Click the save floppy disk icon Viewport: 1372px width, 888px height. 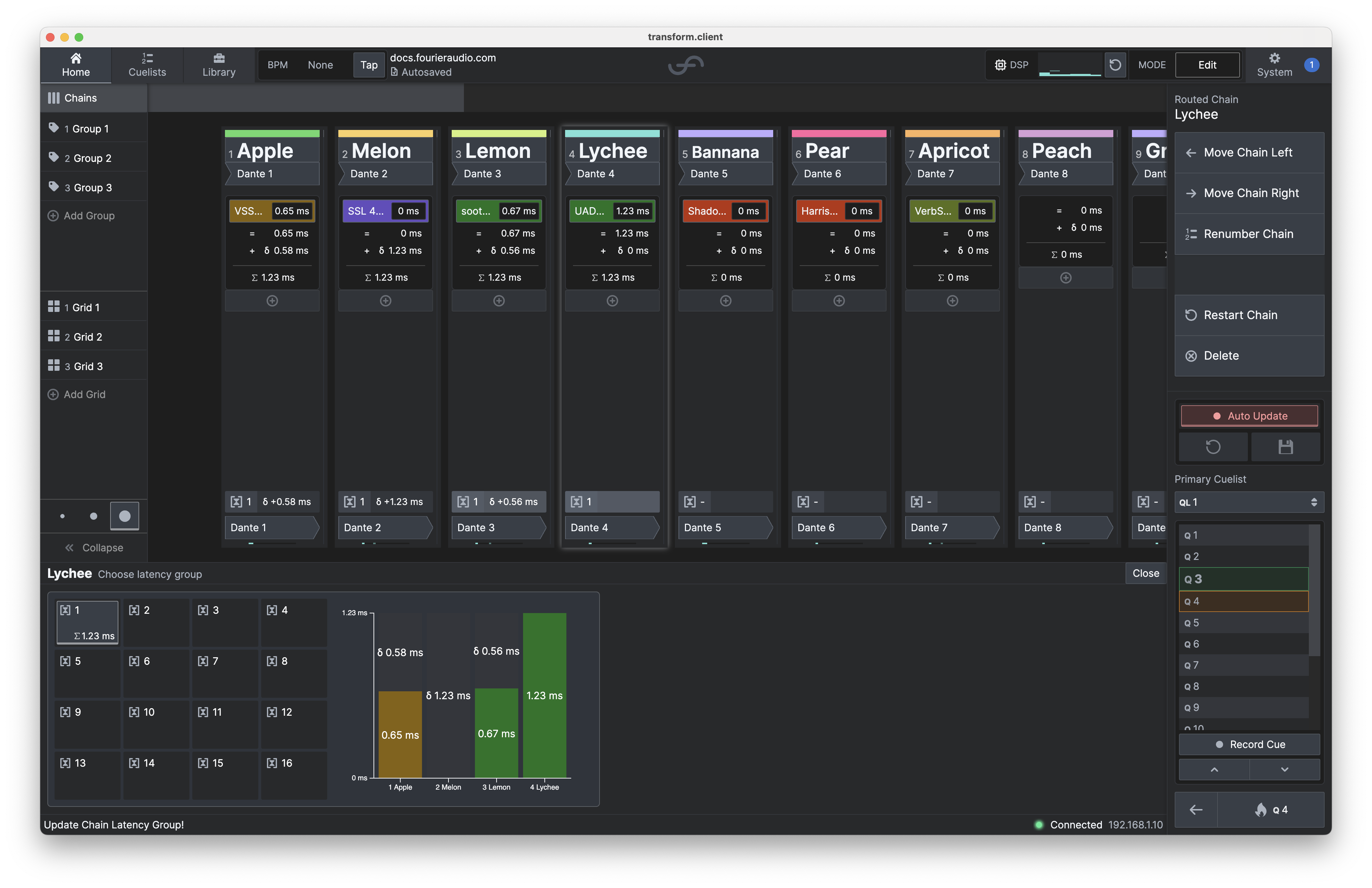point(1285,447)
